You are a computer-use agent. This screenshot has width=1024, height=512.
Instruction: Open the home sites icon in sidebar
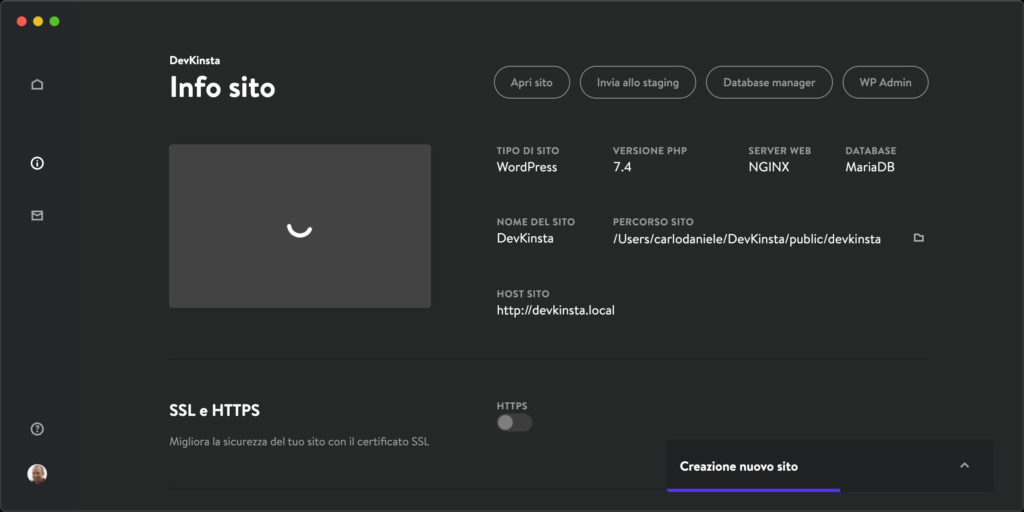tap(37, 84)
